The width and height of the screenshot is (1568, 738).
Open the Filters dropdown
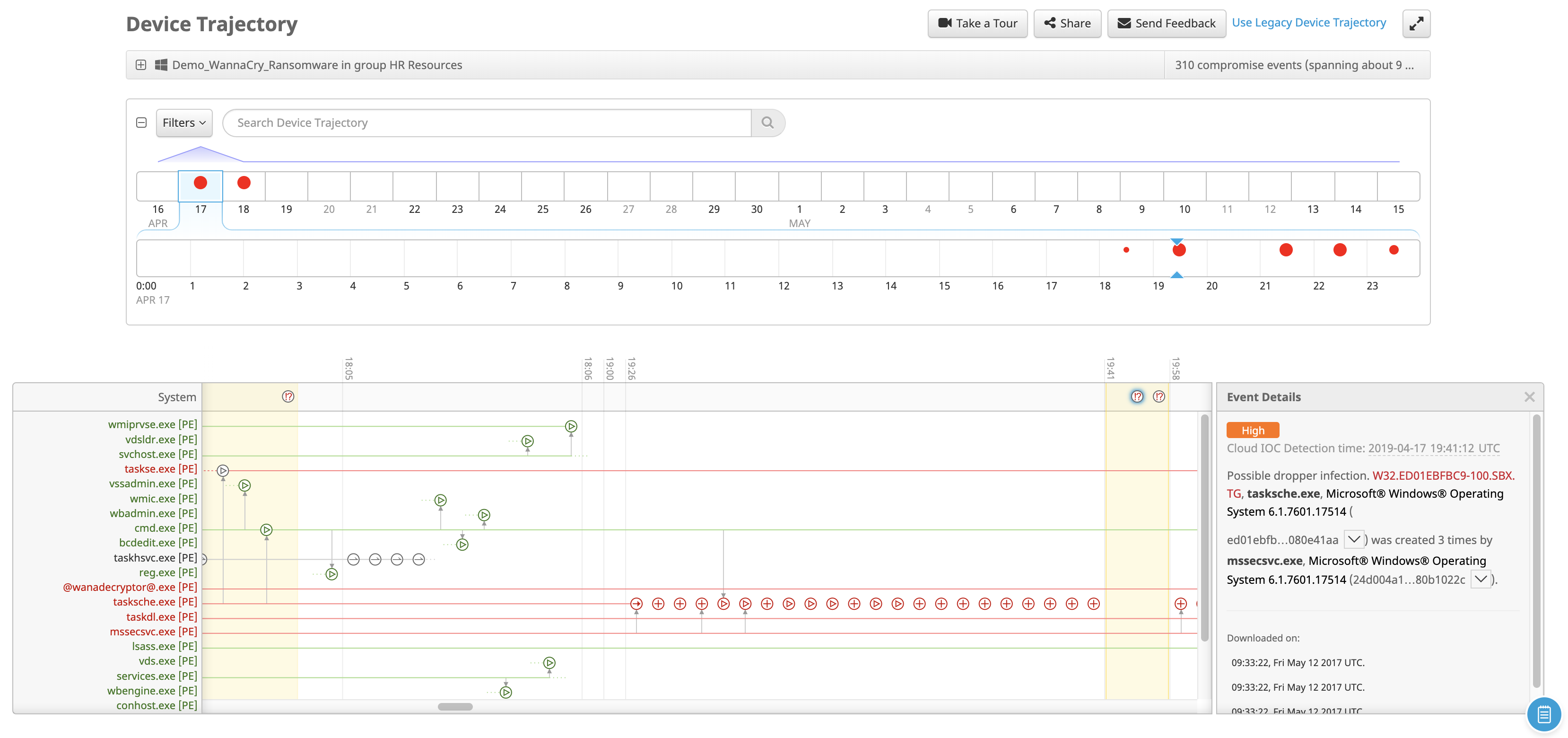pos(184,123)
